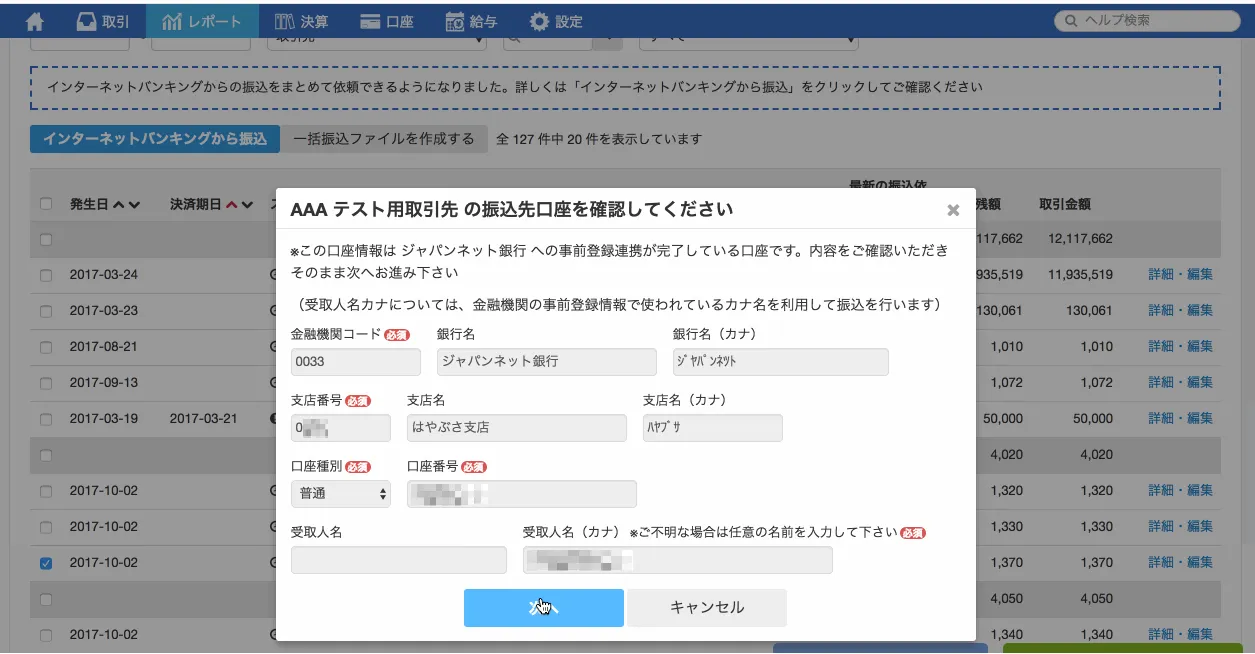The width and height of the screenshot is (1255, 654).
Task: Click the dashed インターネットバンキング notice banner
Action: pyautogui.click(x=625, y=87)
